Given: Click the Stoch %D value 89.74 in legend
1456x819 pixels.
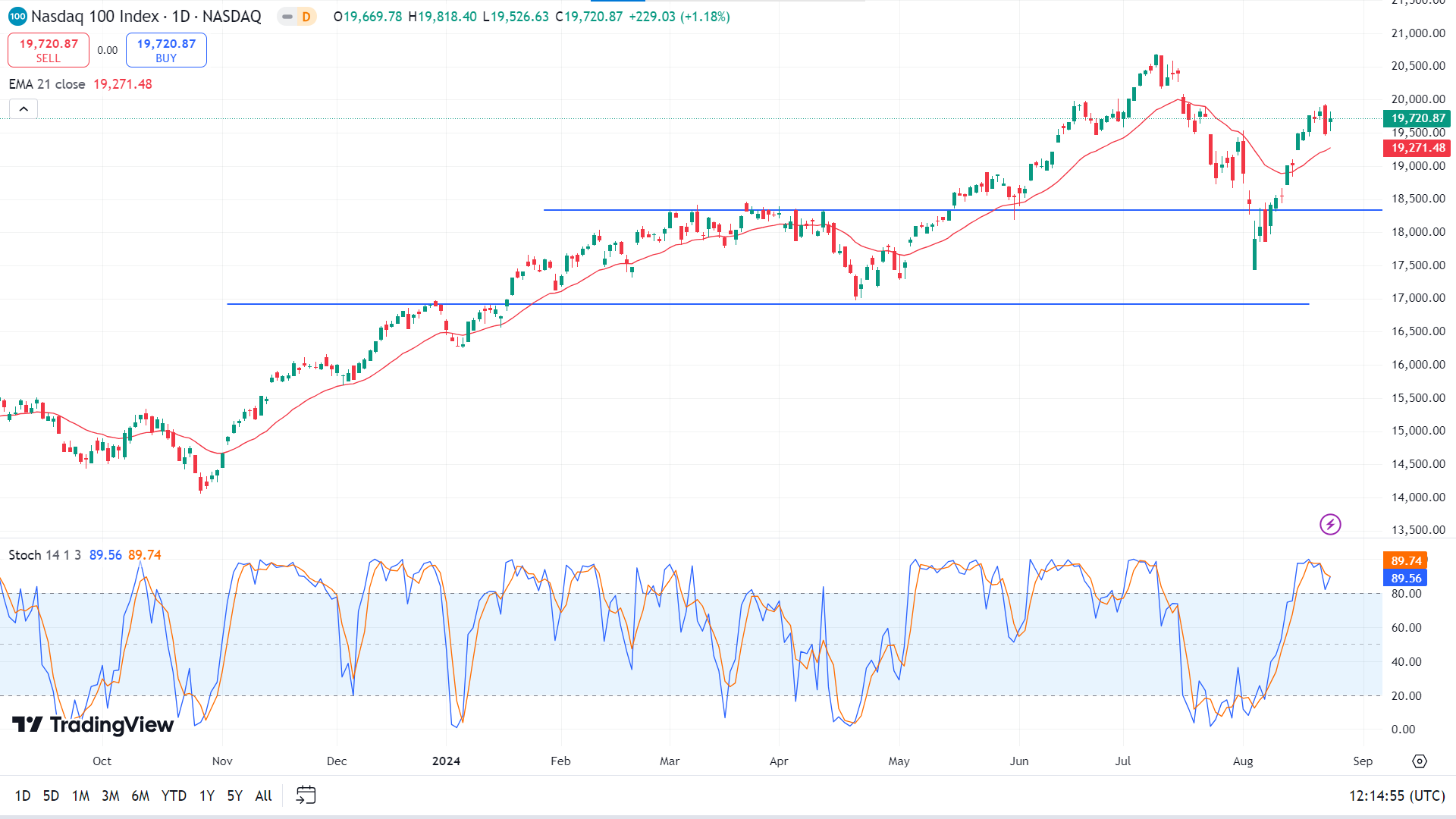Looking at the screenshot, I should (x=145, y=555).
